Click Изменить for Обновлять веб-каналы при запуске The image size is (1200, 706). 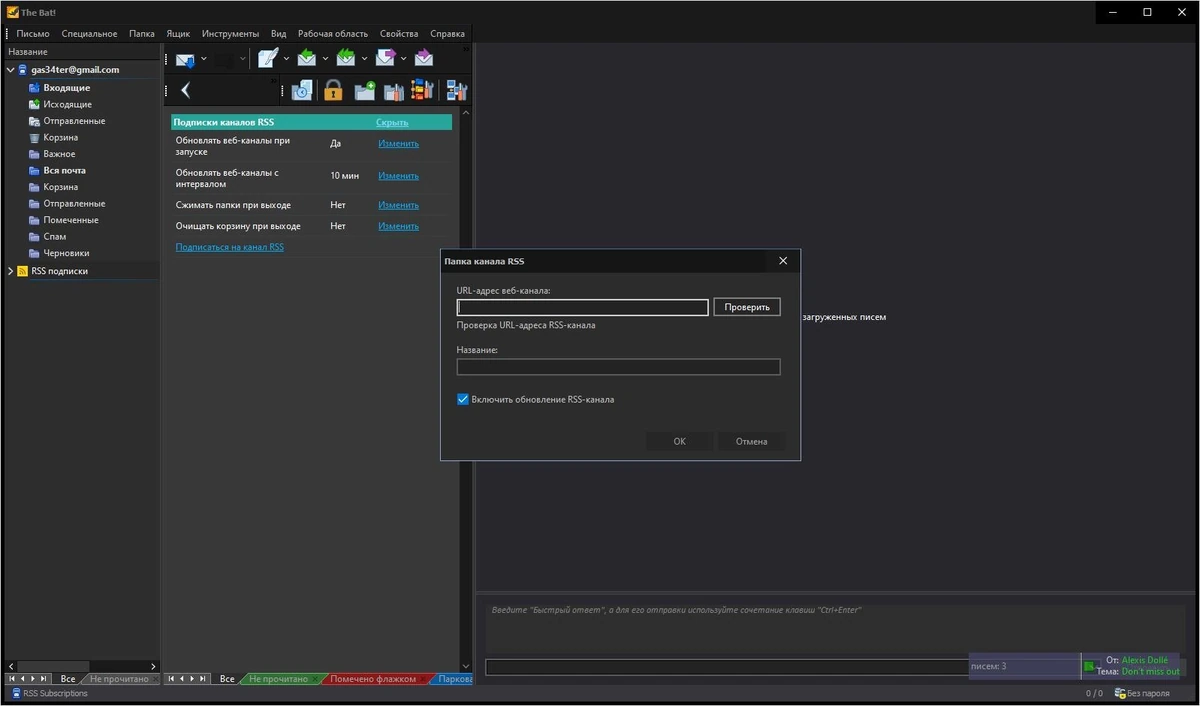coord(398,143)
